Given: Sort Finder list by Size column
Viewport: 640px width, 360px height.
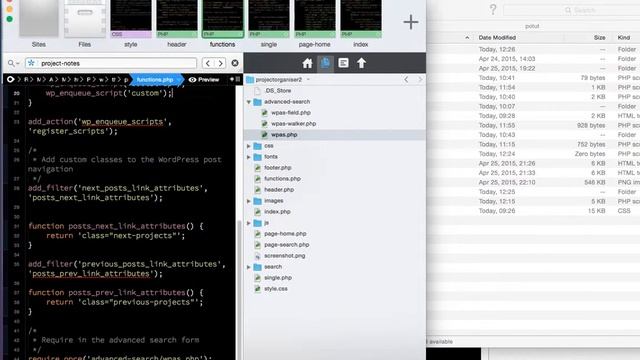Looking at the screenshot, I should (x=599, y=38).
